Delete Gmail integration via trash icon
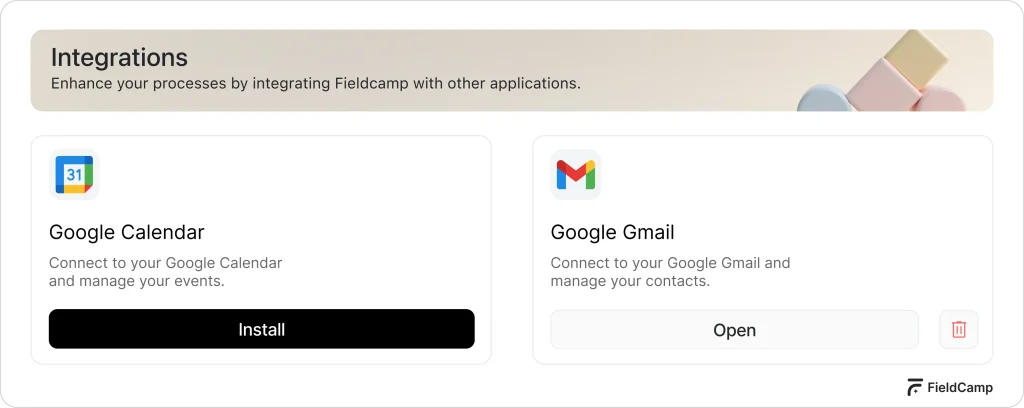The height and width of the screenshot is (408, 1024). tap(959, 329)
